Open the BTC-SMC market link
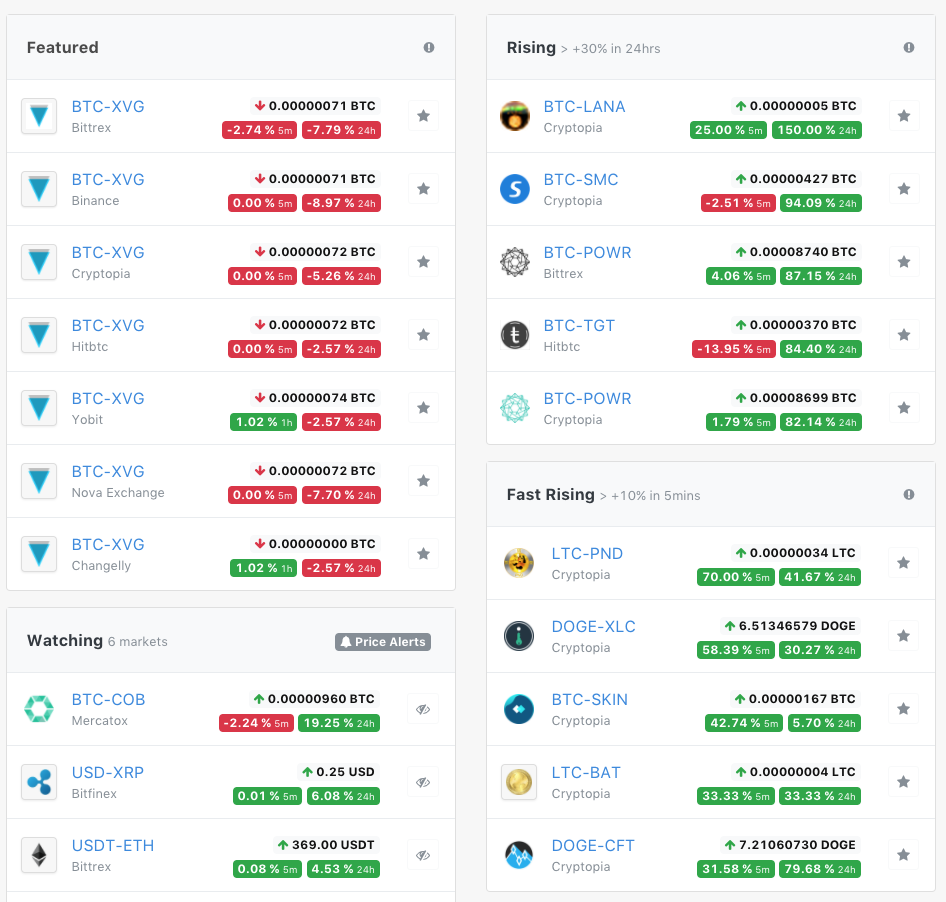Image resolution: width=946 pixels, height=902 pixels. 581,179
